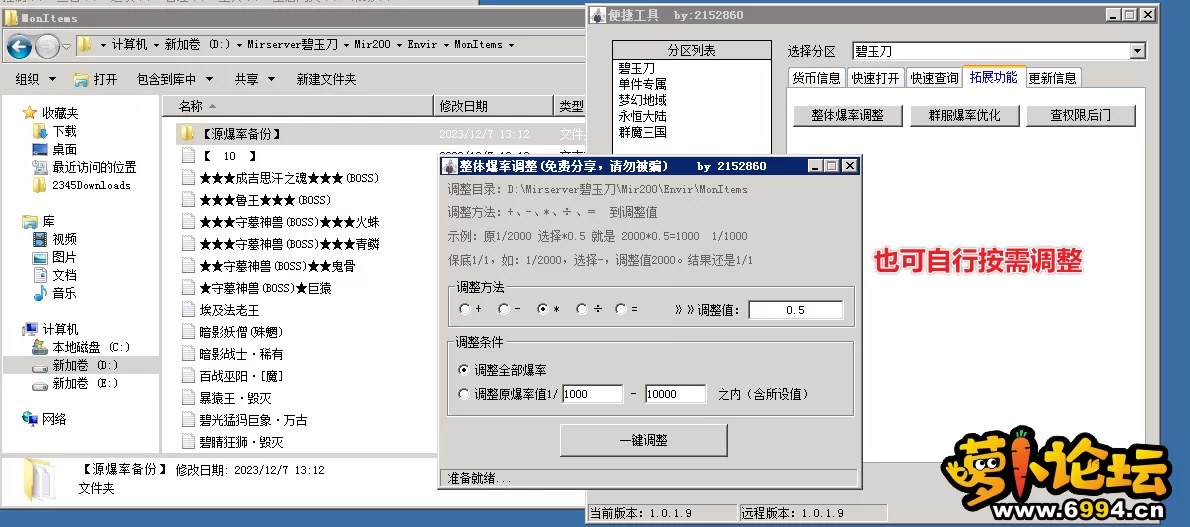Focus the maximum rate field showing 10000
Screen dimensions: 1190x527
pos(675,394)
